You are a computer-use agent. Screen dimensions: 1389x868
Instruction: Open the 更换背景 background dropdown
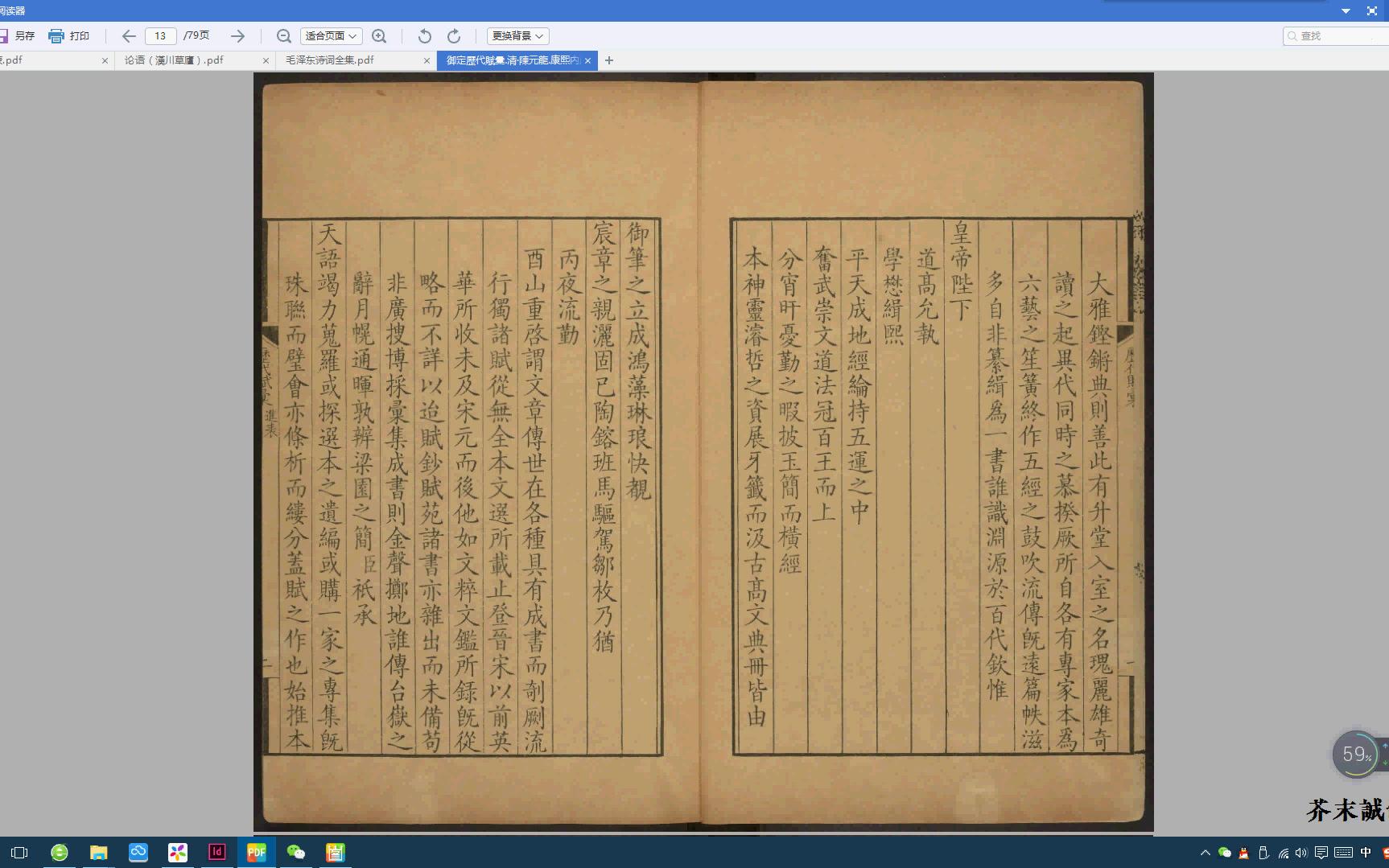pos(518,36)
